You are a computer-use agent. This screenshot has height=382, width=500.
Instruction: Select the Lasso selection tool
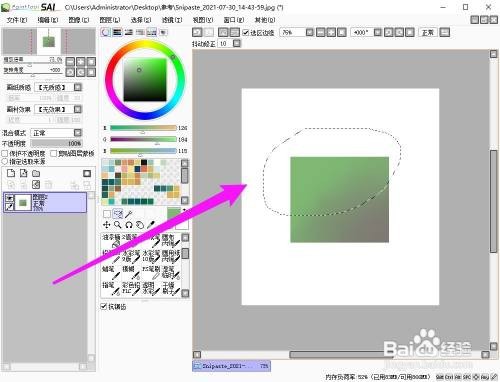point(118,214)
